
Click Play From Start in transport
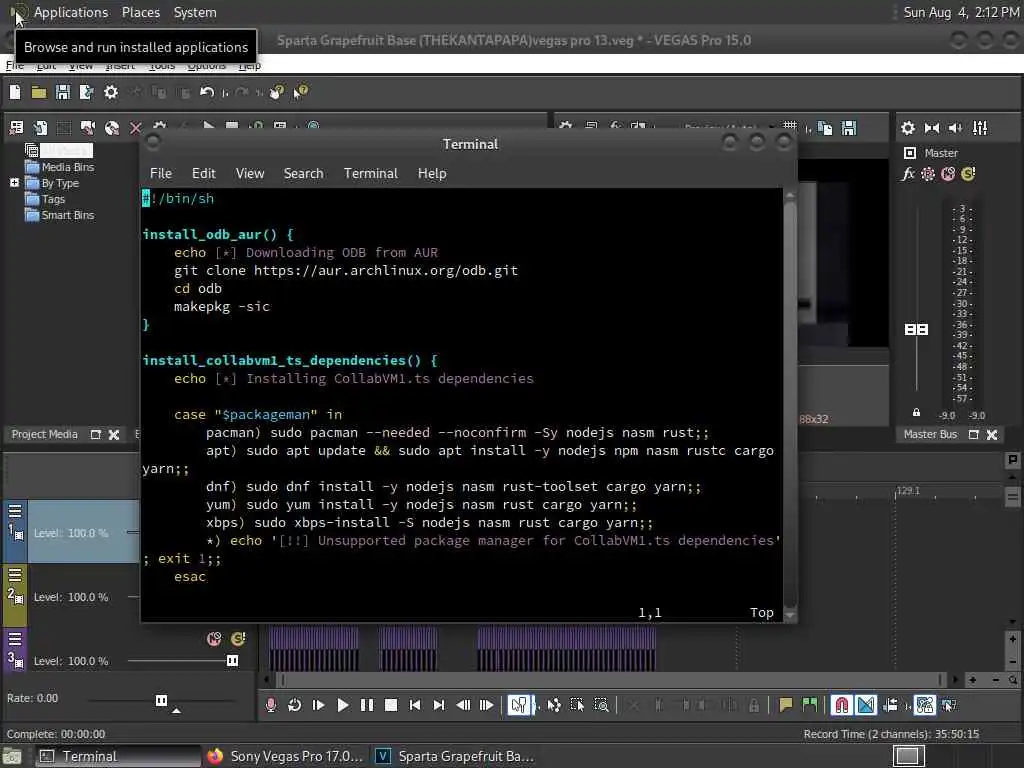point(319,705)
